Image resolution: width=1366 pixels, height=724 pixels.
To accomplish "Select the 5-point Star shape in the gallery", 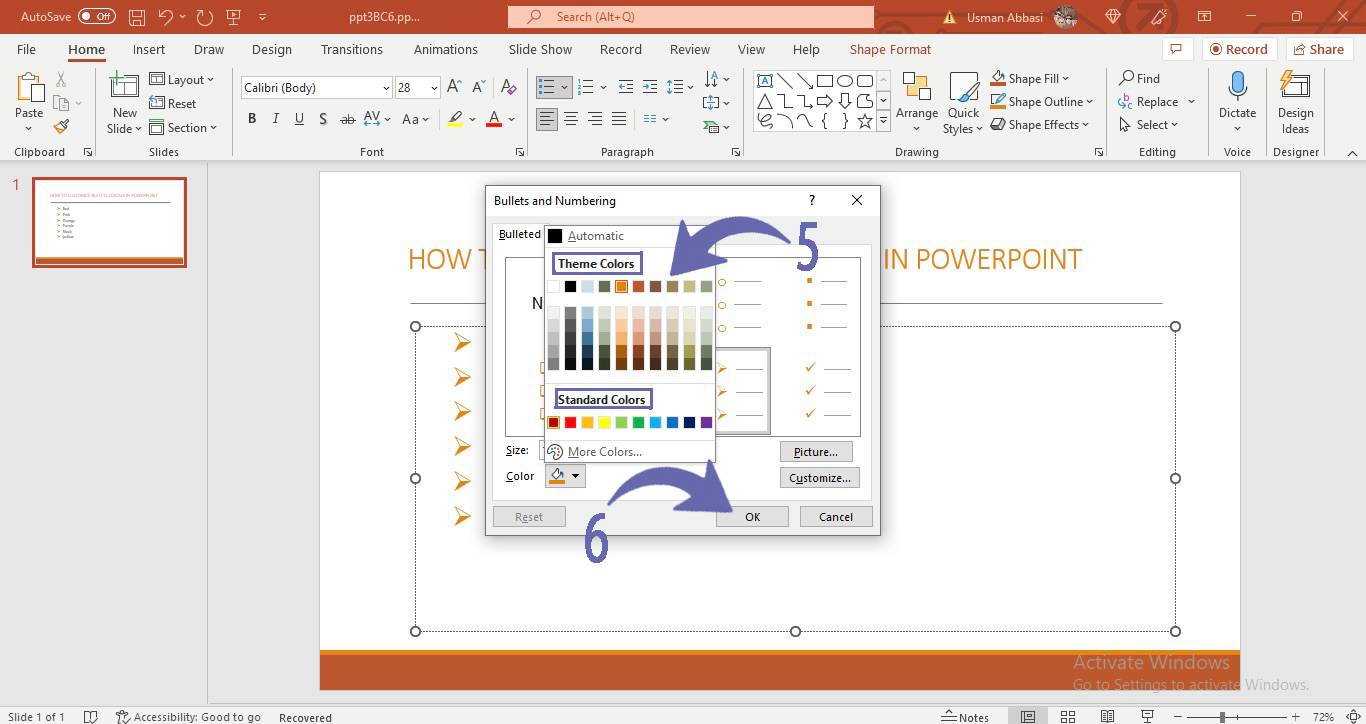I will pos(865,121).
